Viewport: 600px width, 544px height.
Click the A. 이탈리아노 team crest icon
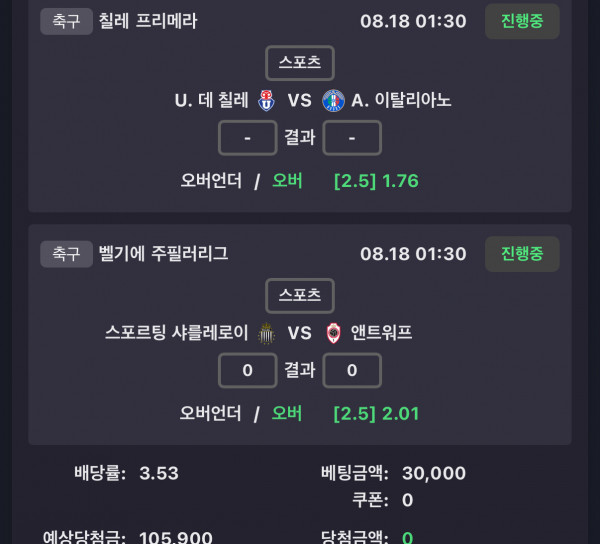(333, 101)
